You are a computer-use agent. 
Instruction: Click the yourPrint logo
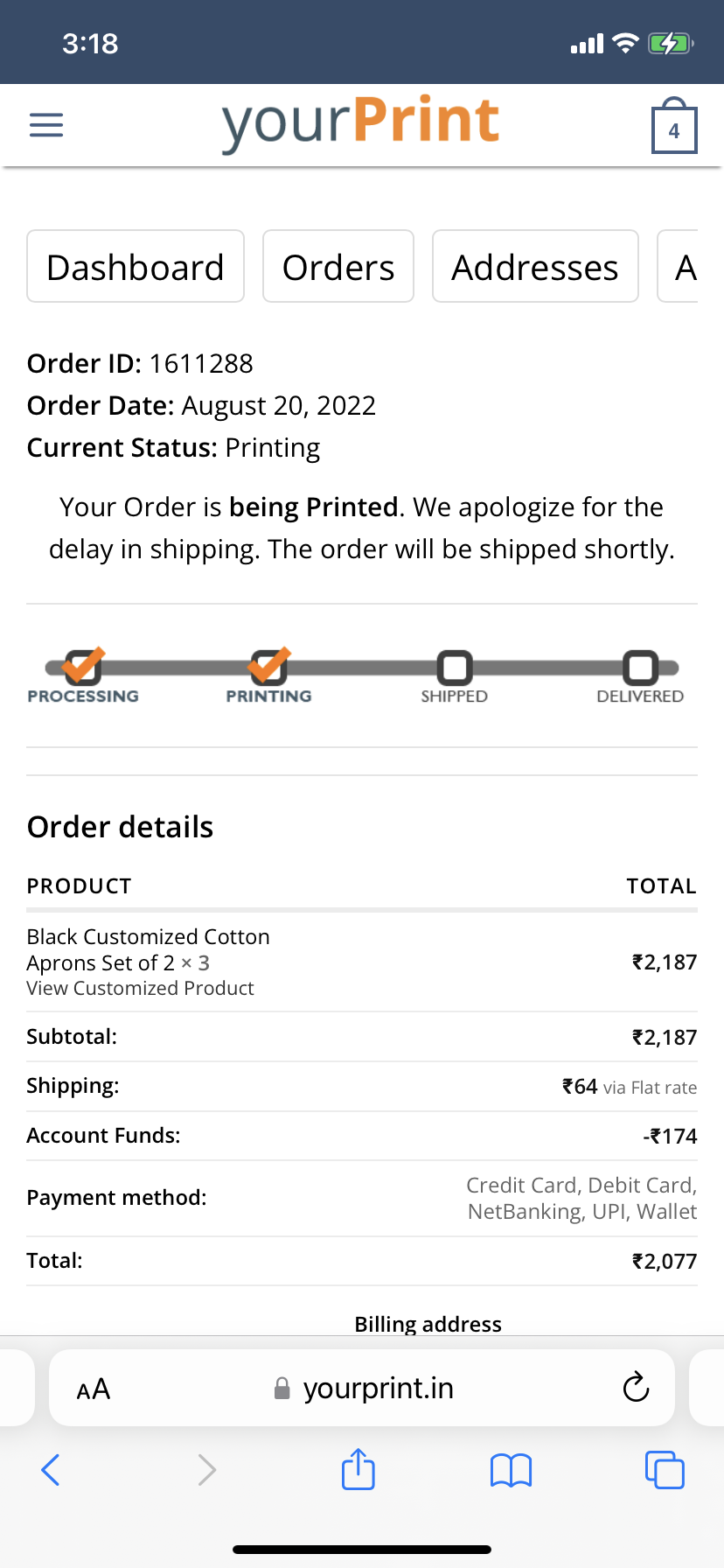360,122
